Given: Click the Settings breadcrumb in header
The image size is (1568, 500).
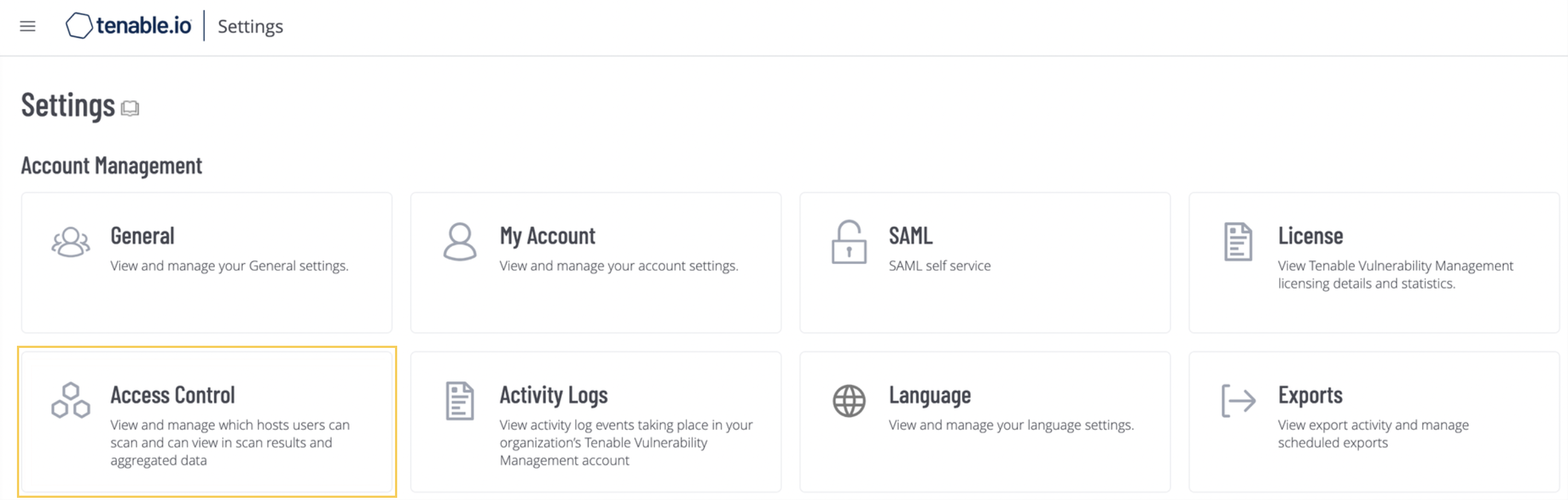Looking at the screenshot, I should [x=250, y=26].
